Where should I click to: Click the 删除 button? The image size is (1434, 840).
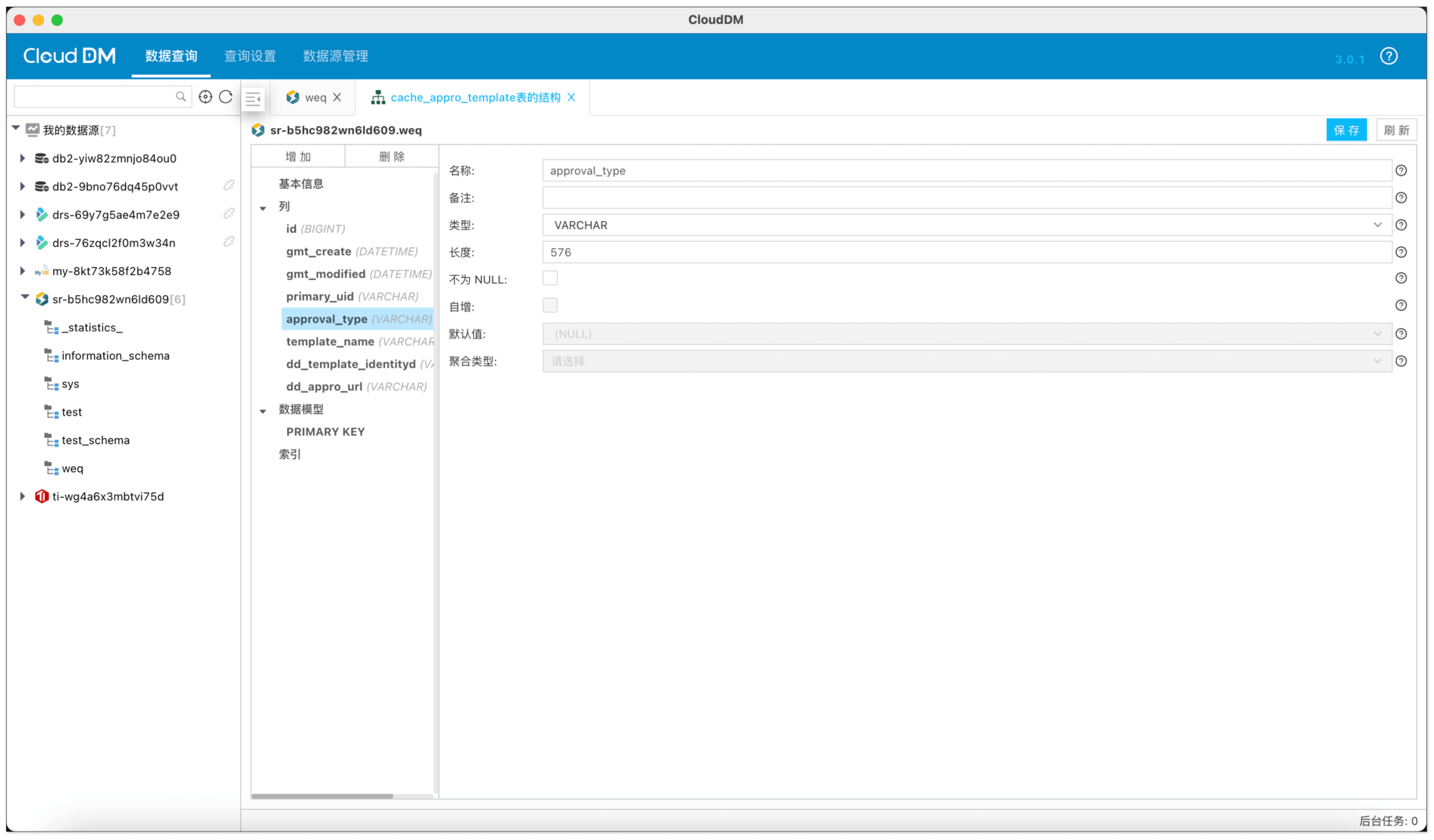click(x=391, y=157)
